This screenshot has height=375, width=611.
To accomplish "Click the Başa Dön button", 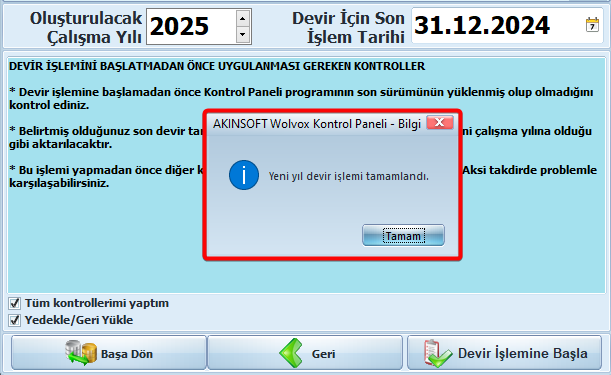I will 109,353.
